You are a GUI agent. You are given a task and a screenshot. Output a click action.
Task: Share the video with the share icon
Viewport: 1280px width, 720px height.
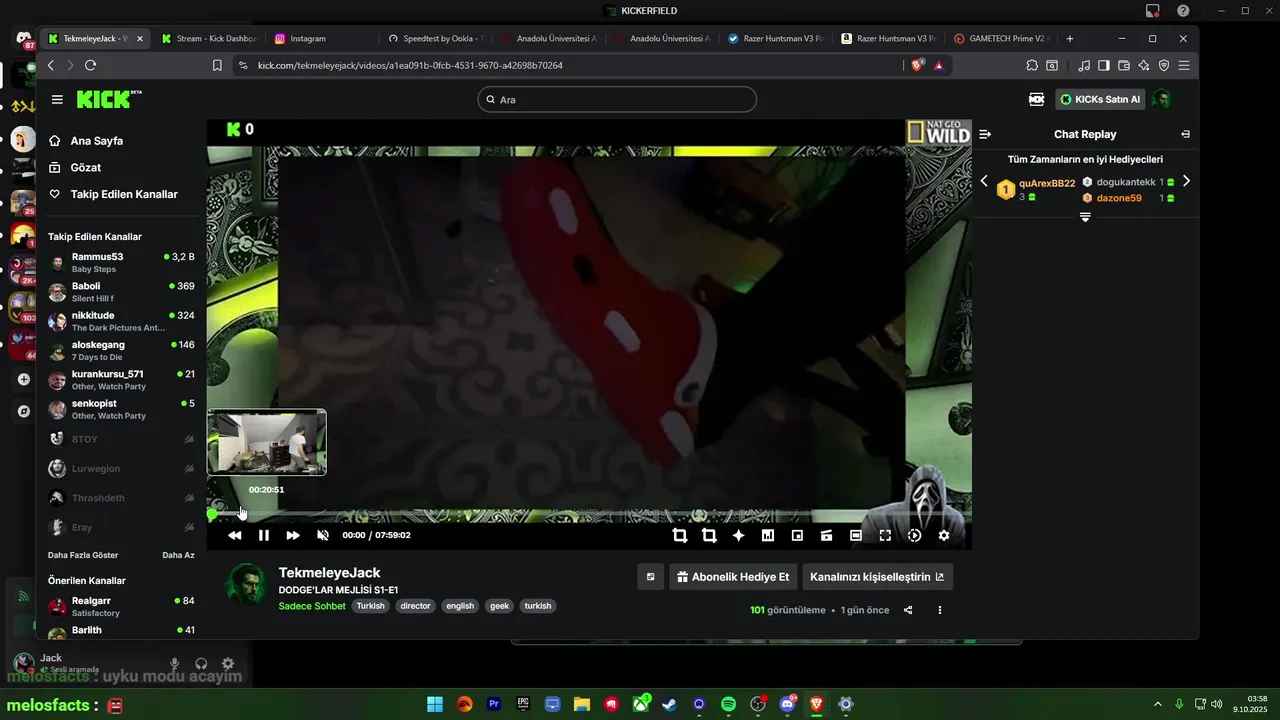(908, 610)
